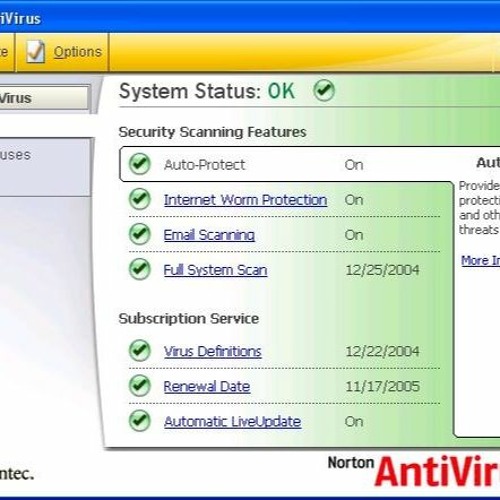Click the 12/22/2004 definitions date
Viewport: 500px width, 500px height.
pos(382,352)
